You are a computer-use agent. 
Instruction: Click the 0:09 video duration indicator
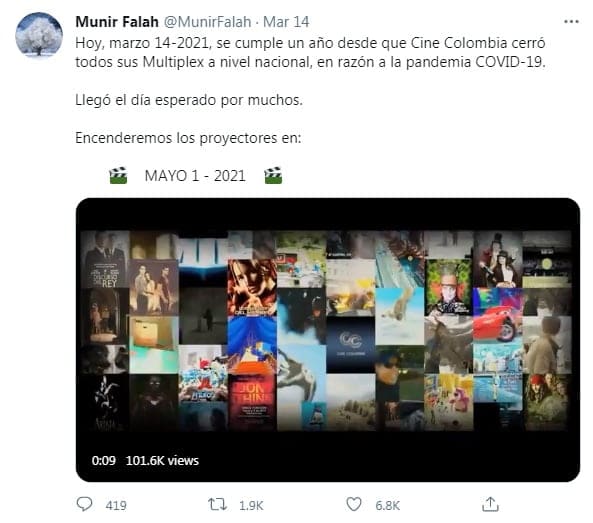click(103, 461)
